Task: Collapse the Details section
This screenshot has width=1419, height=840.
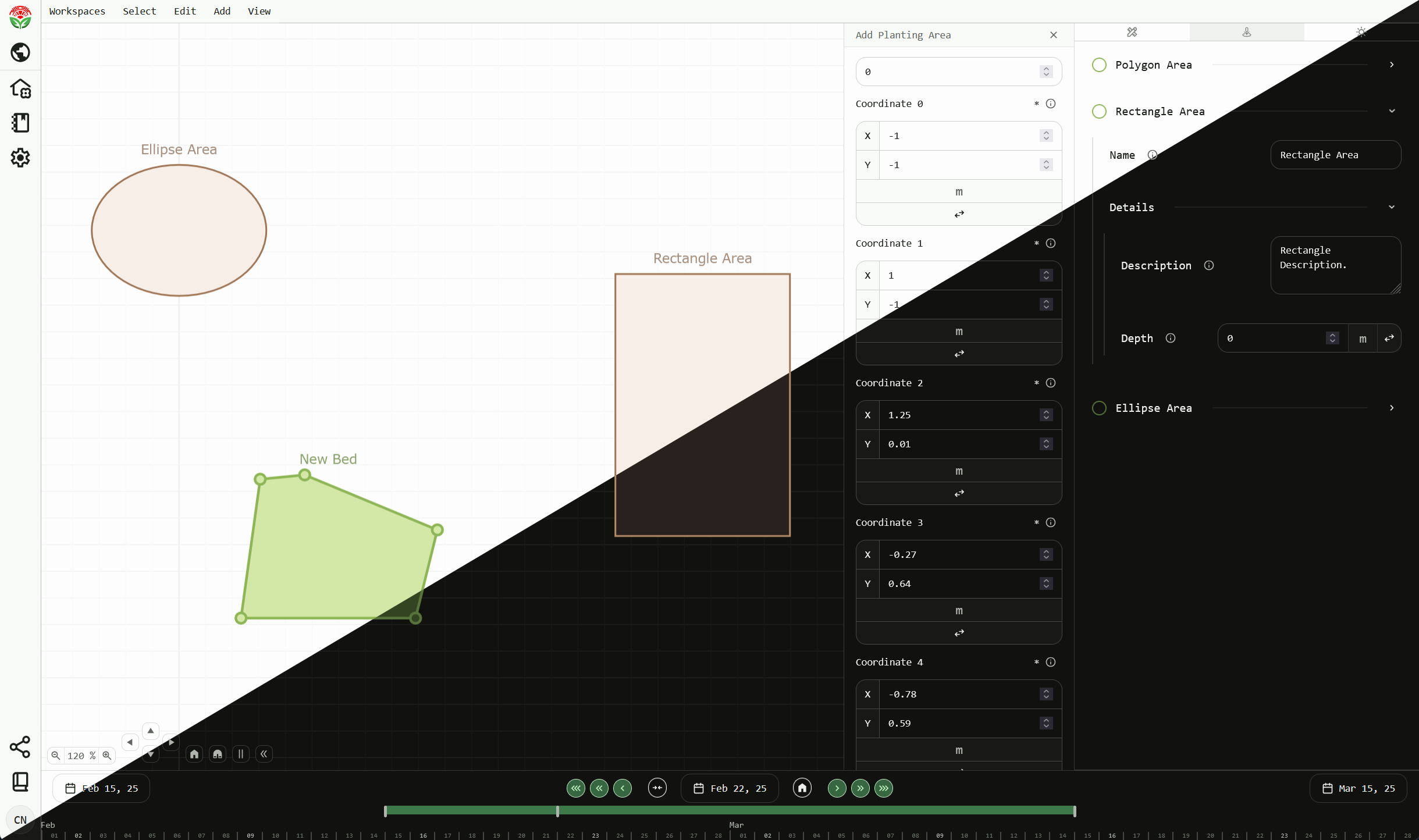Action: [x=1392, y=207]
